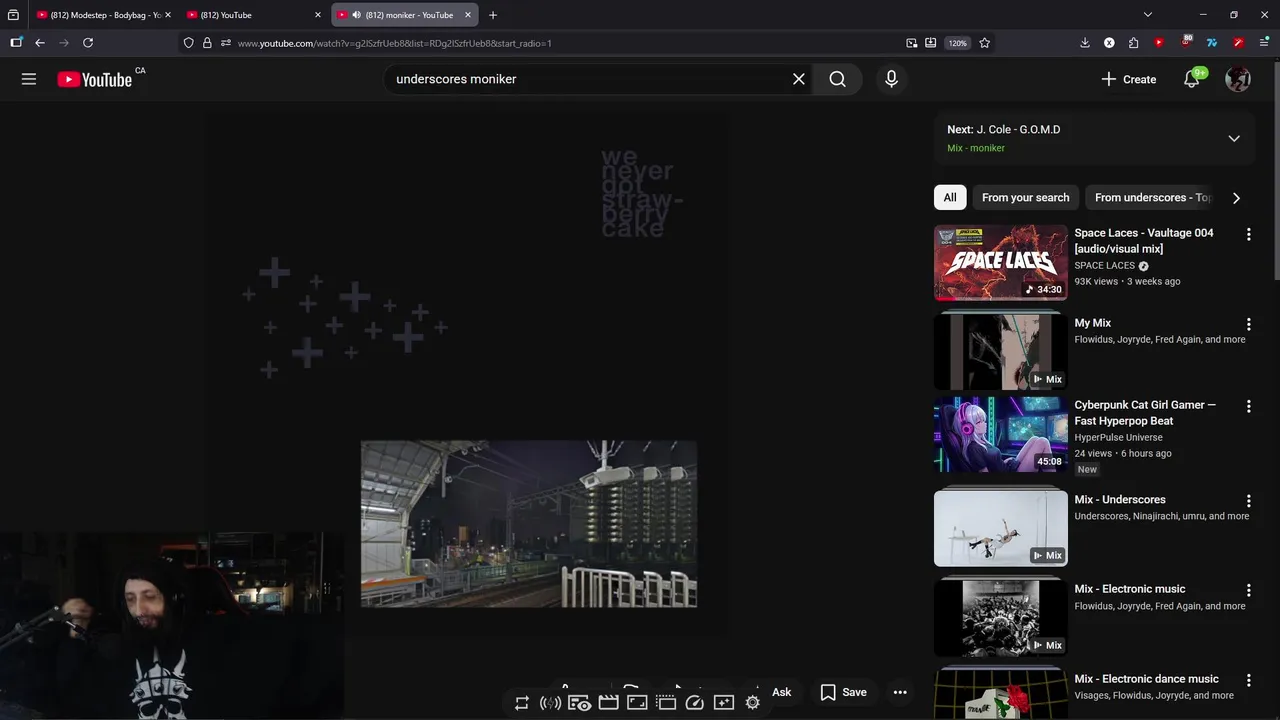Open playback speed gauge icon

(x=695, y=703)
